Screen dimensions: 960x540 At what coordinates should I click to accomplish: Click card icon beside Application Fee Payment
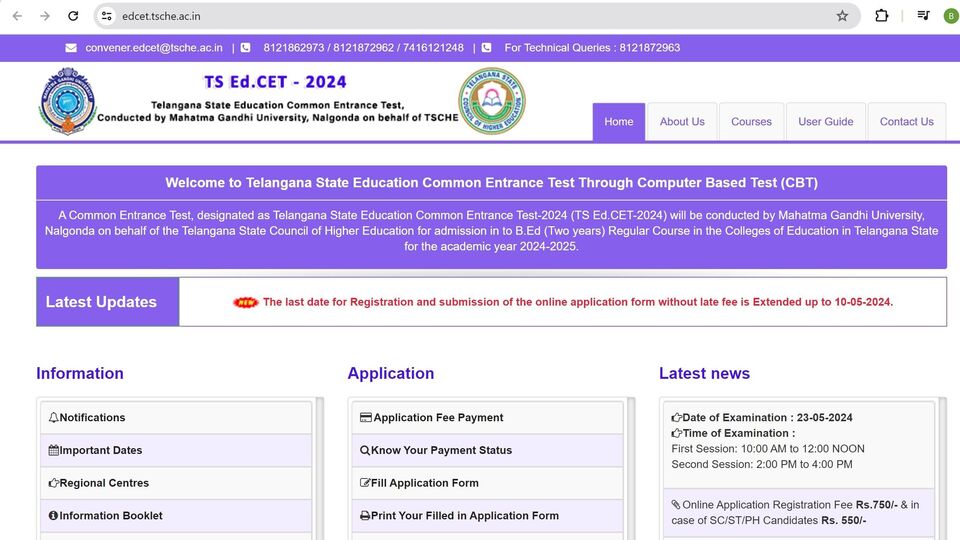(366, 418)
